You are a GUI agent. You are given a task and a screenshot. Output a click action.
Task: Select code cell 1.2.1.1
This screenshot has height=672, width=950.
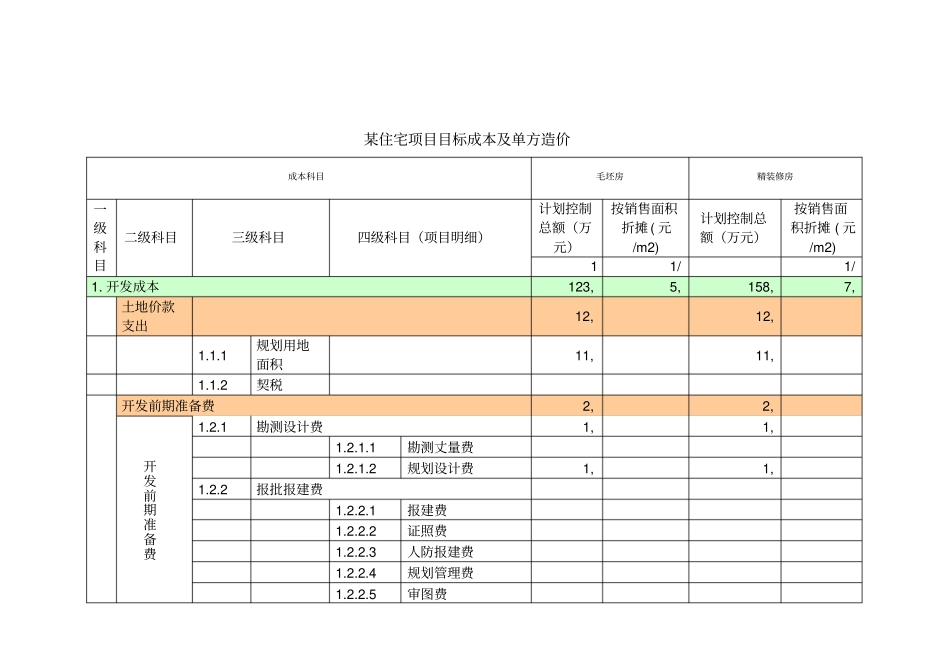coord(365,447)
